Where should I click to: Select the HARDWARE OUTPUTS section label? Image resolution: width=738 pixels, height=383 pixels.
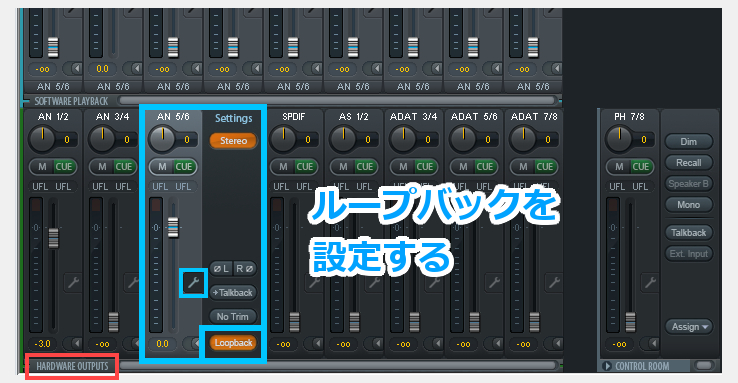pyautogui.click(x=72, y=366)
